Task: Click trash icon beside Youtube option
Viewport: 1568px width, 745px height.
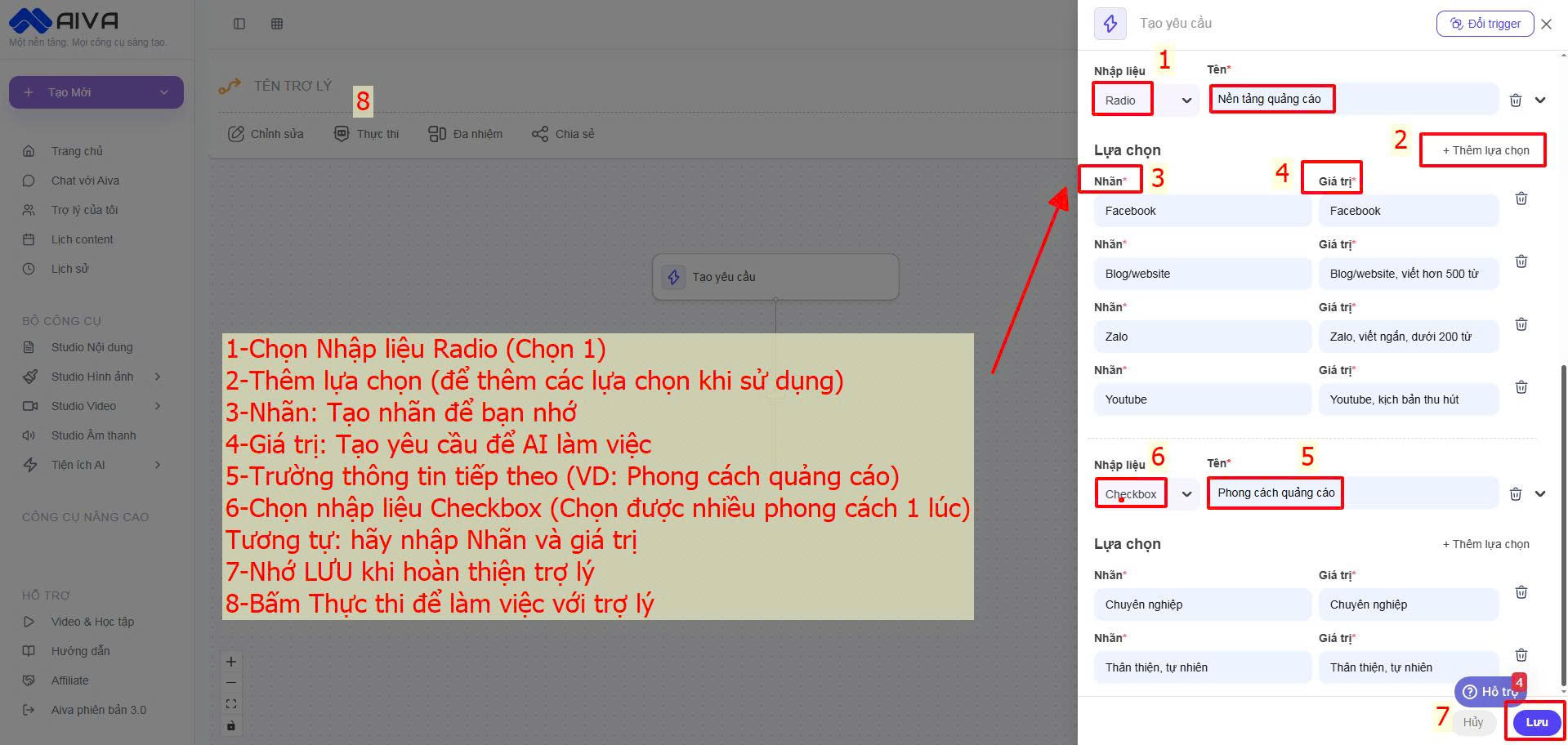Action: (x=1521, y=387)
